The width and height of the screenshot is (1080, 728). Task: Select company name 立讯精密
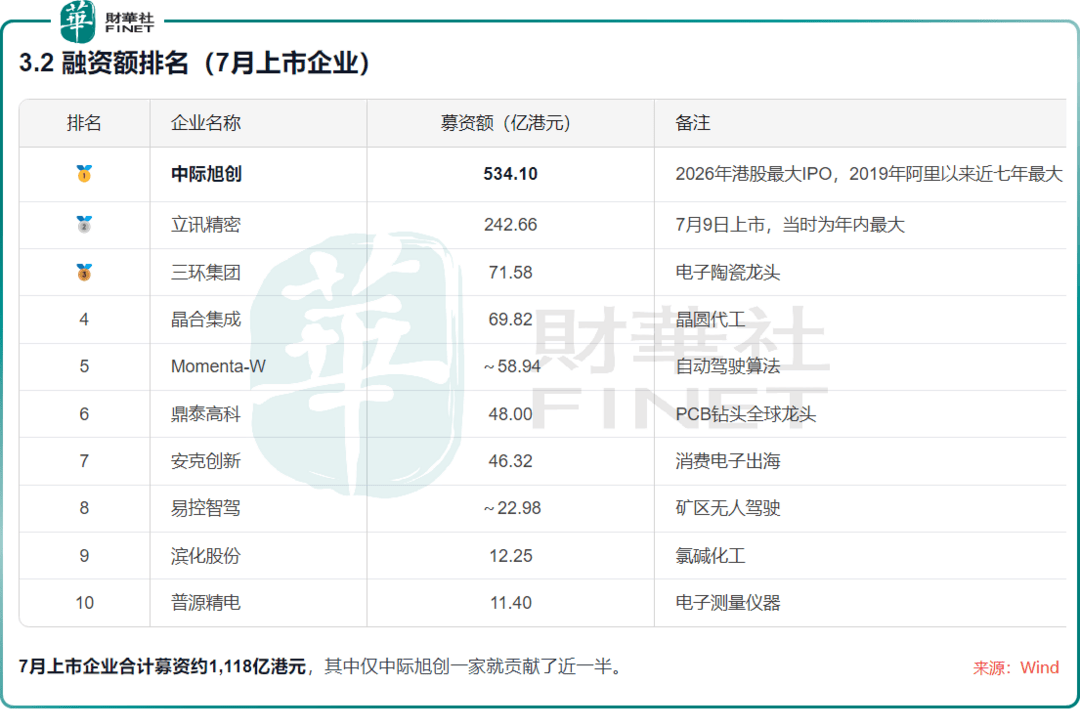206,225
